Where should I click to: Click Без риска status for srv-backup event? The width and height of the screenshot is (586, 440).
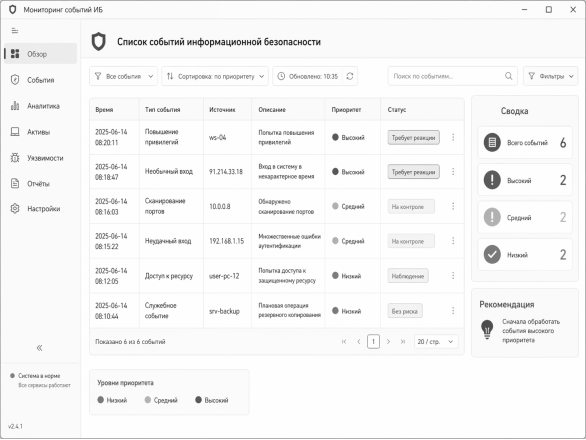pyautogui.click(x=405, y=311)
